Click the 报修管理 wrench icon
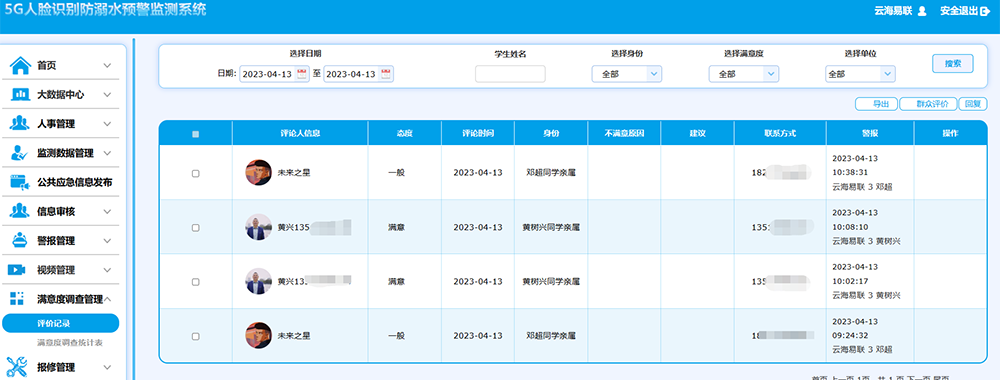 point(17,367)
